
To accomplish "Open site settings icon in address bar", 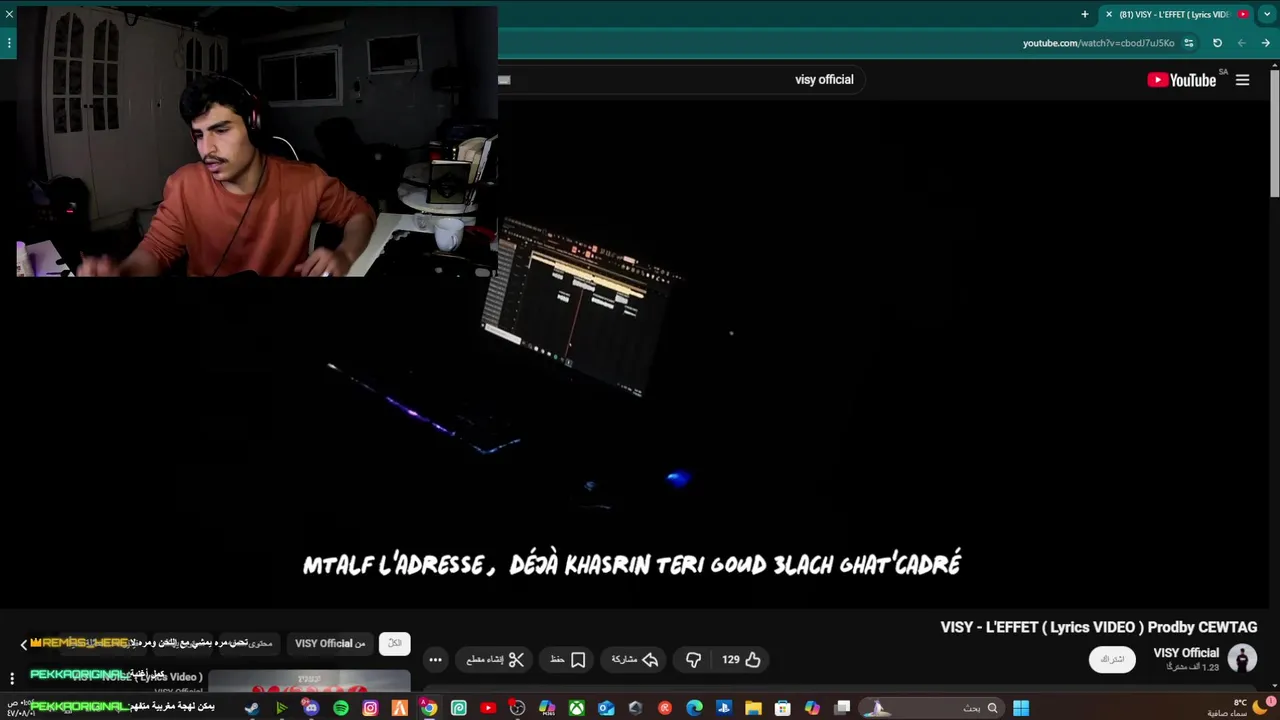I will click(1189, 43).
